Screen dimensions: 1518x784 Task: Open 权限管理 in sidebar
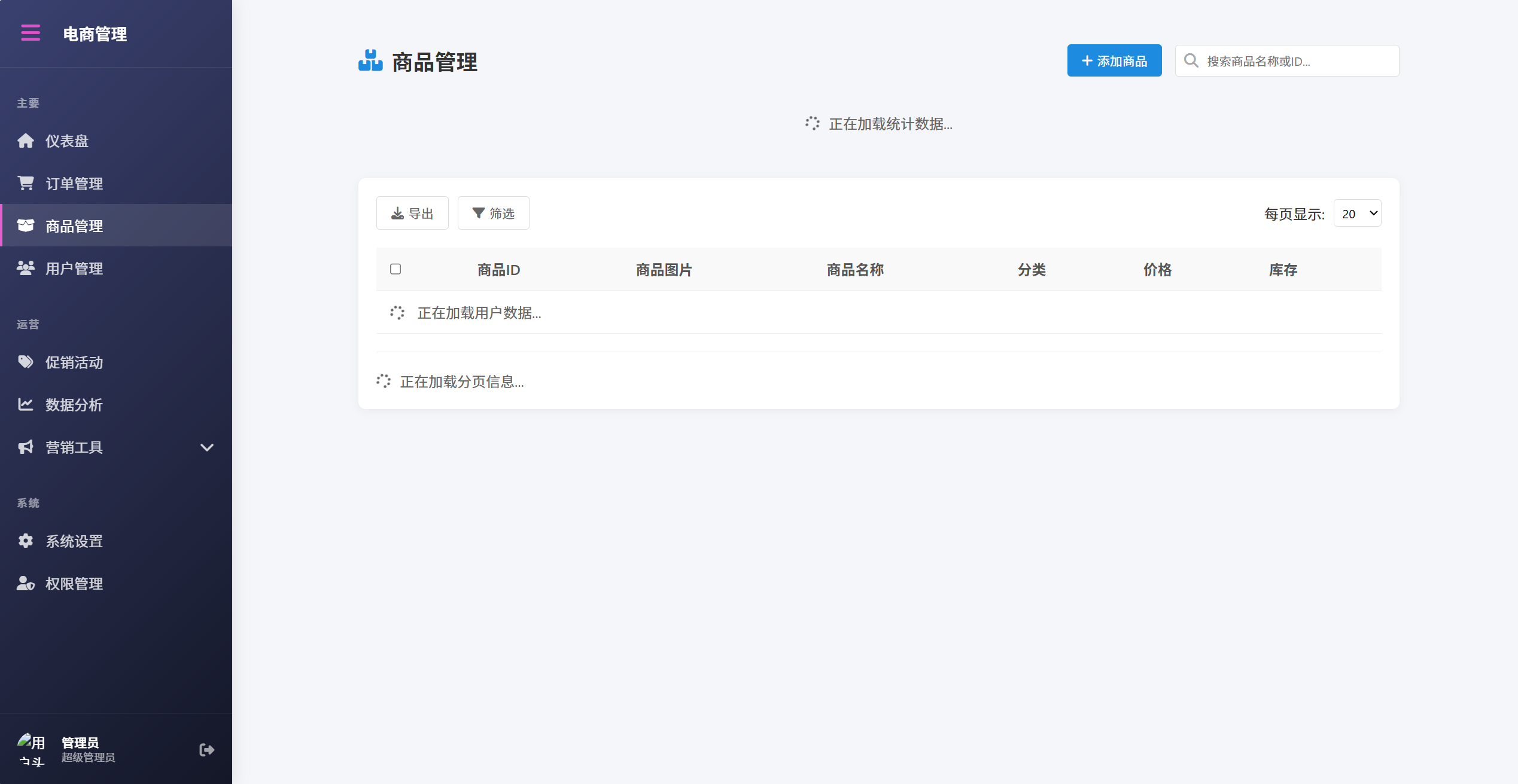click(x=74, y=583)
